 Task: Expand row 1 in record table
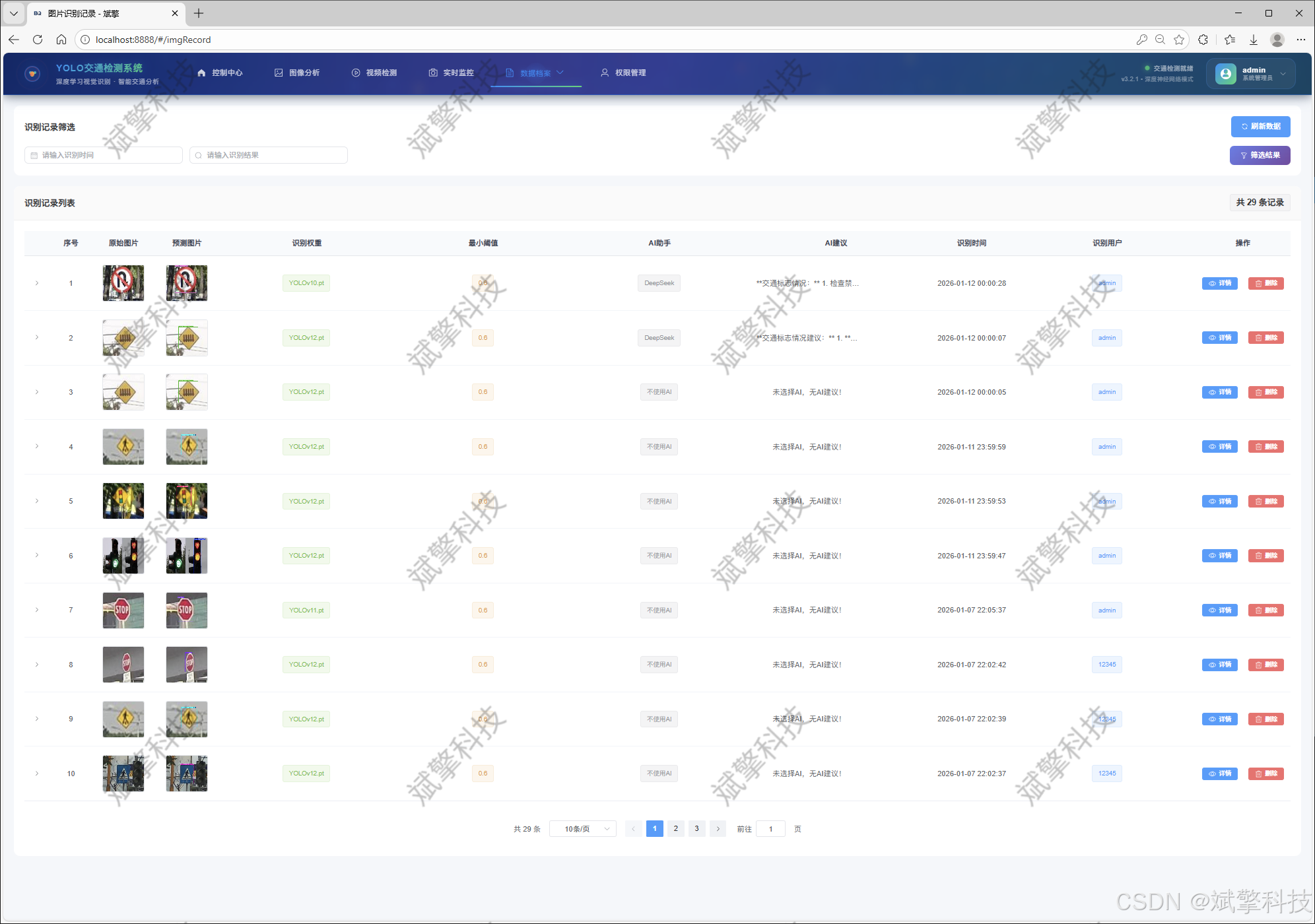coord(37,283)
